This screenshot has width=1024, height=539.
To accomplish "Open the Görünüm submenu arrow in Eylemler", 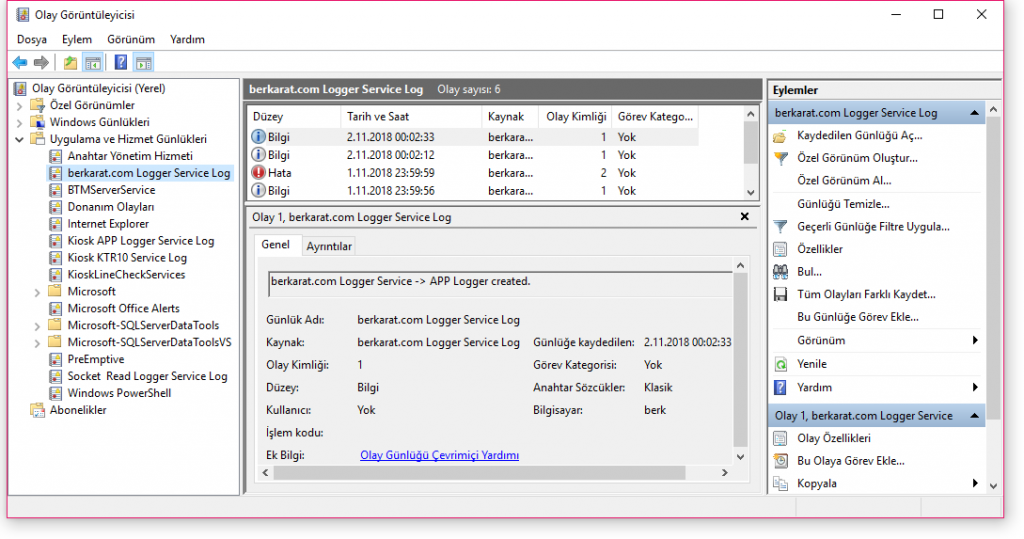I will (x=974, y=340).
